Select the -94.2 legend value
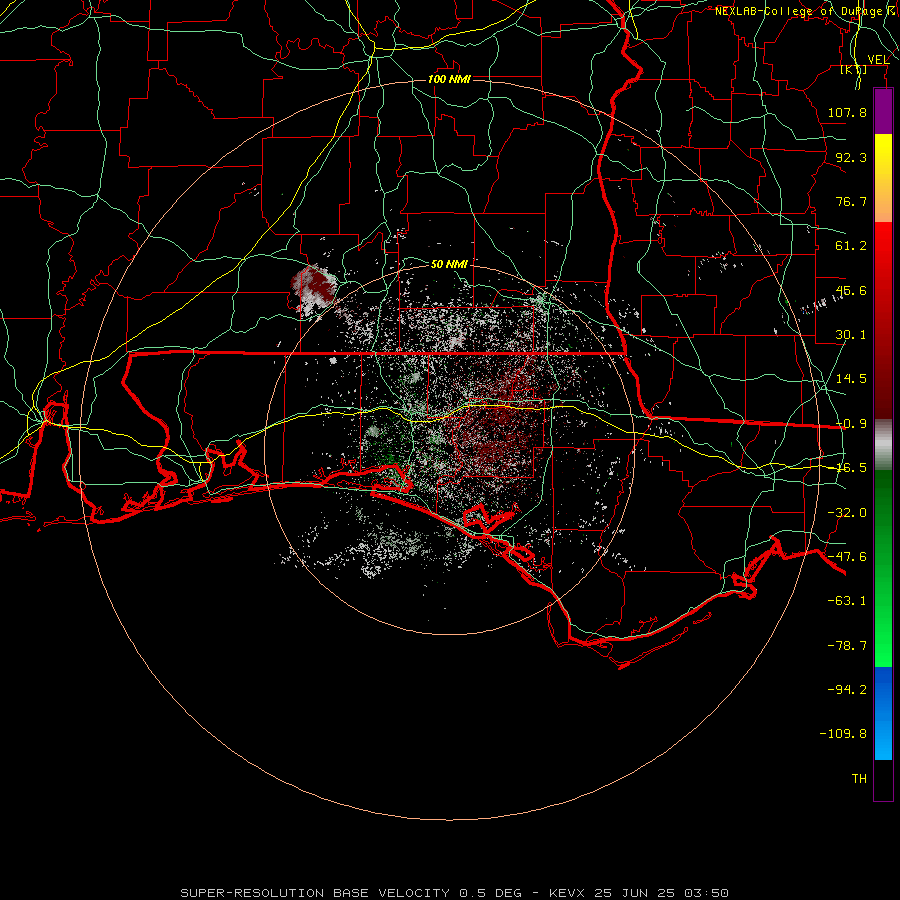This screenshot has width=900, height=900. 847,689
